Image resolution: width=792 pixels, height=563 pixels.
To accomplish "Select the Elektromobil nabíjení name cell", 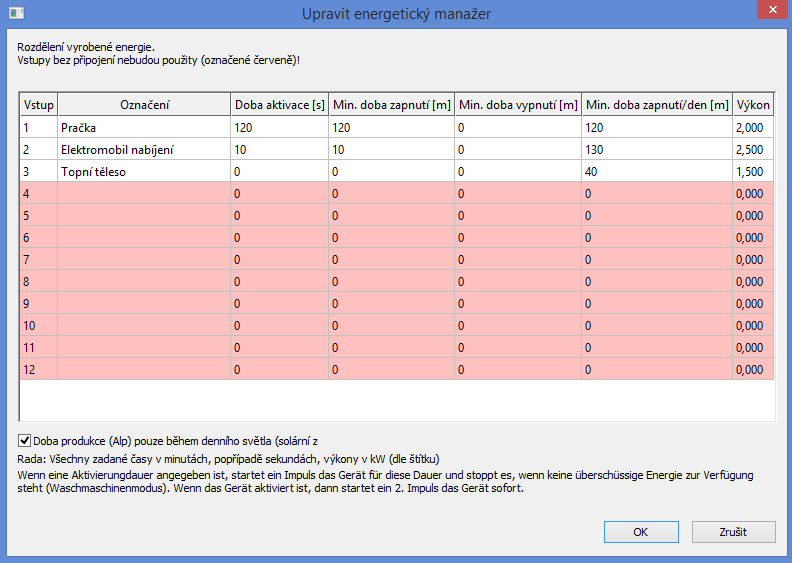I will coord(144,150).
